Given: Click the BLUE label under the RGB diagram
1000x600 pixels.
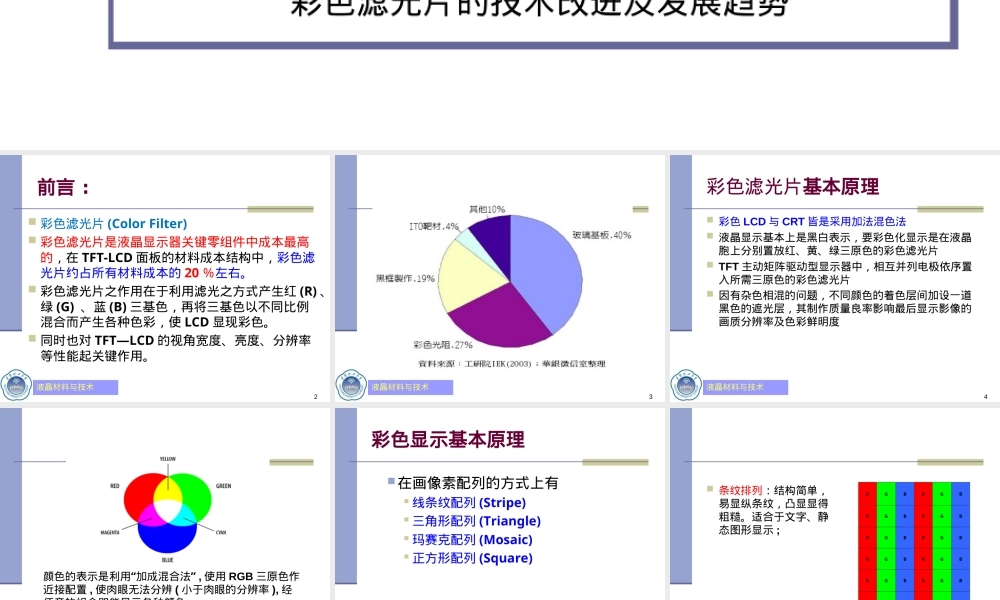Looking at the screenshot, I should click(x=167, y=560).
